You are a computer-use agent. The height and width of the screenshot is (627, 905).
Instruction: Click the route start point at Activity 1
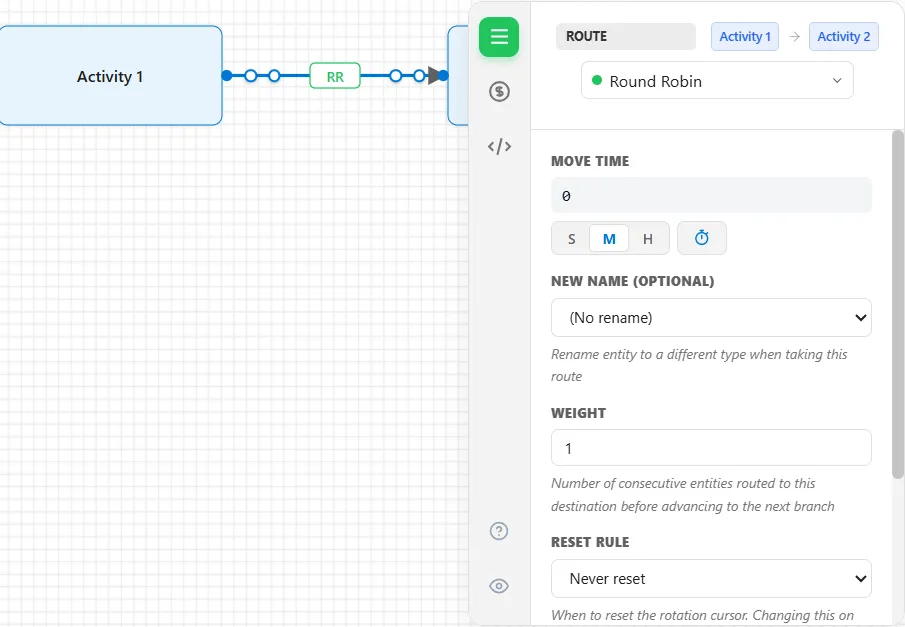pyautogui.click(x=227, y=76)
